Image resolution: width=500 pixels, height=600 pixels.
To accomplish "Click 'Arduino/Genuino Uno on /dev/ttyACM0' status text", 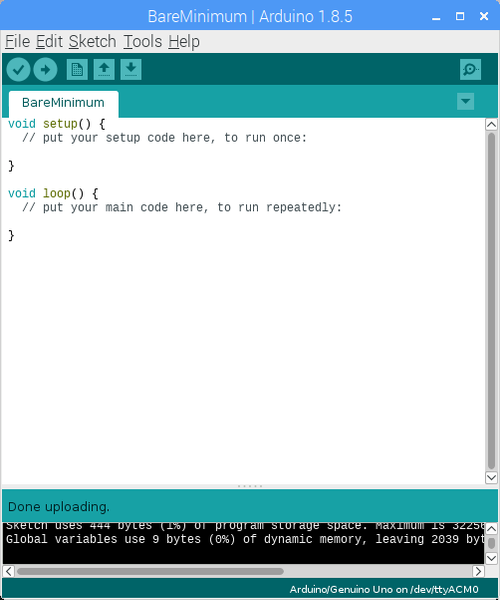I will [x=384, y=589].
